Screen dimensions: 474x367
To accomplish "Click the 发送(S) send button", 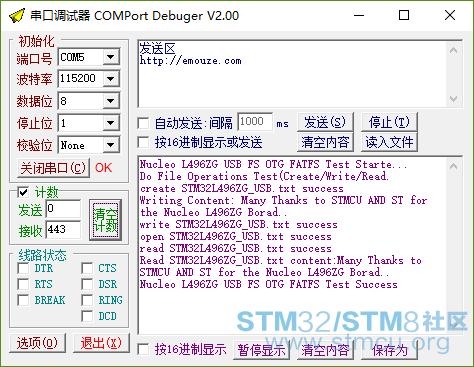I will pos(325,122).
